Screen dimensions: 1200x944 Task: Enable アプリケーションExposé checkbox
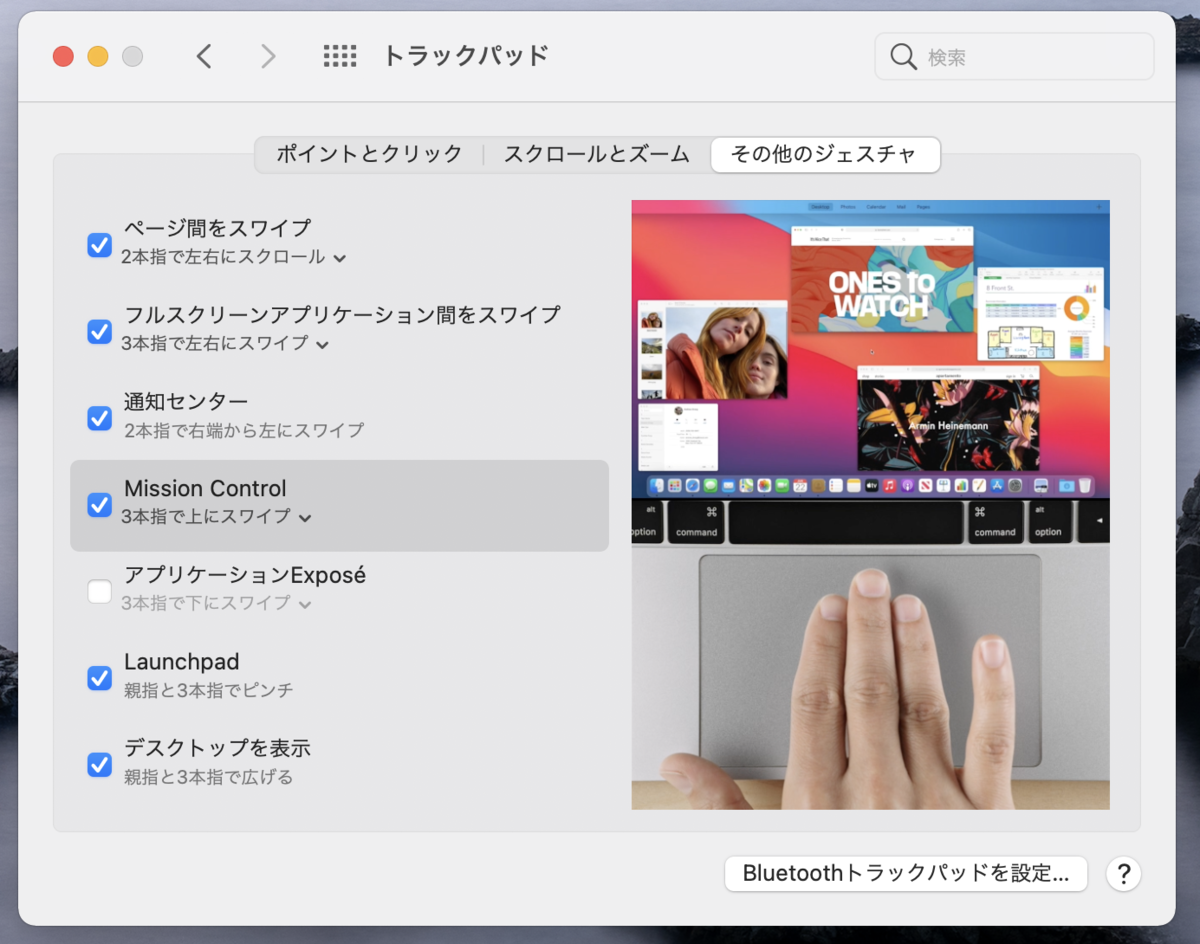(99, 591)
